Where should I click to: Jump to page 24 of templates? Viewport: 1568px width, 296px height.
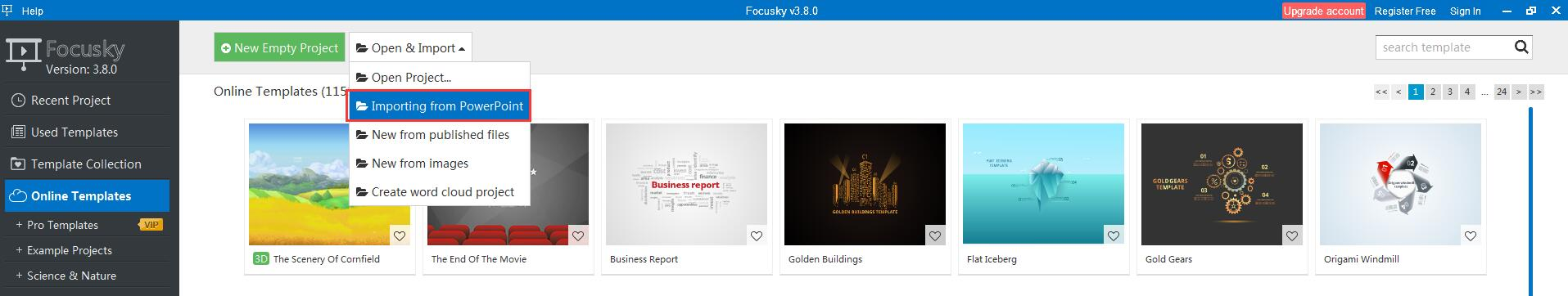(x=1502, y=92)
